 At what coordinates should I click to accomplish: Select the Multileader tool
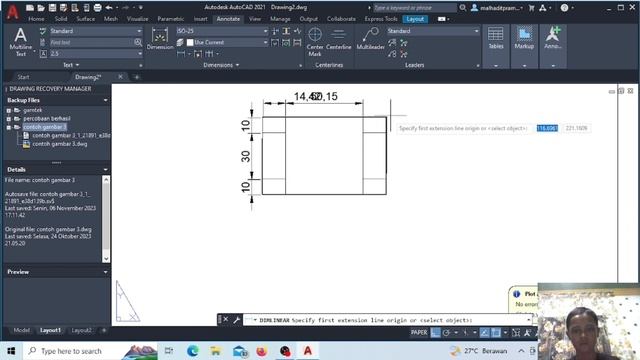[370, 39]
